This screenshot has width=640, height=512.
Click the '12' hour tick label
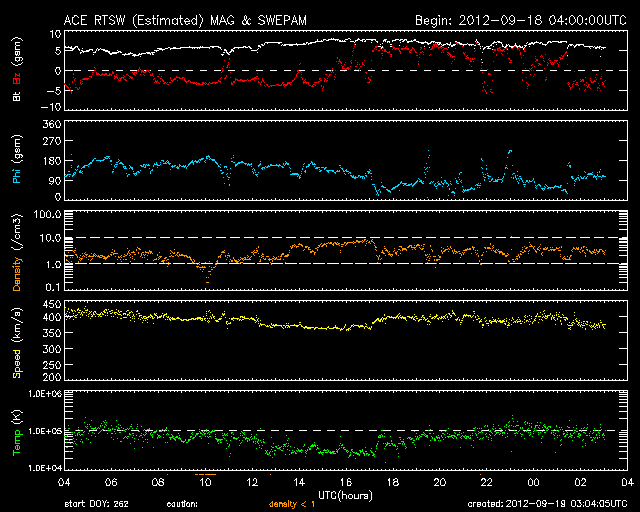(x=252, y=483)
